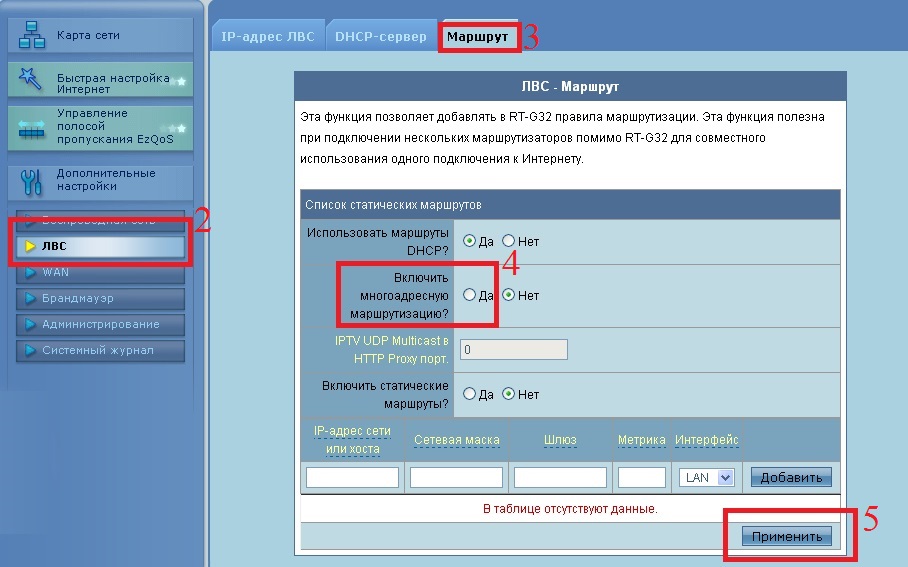Click the gateway input field
Screen dimensions: 908x567
click(560, 477)
